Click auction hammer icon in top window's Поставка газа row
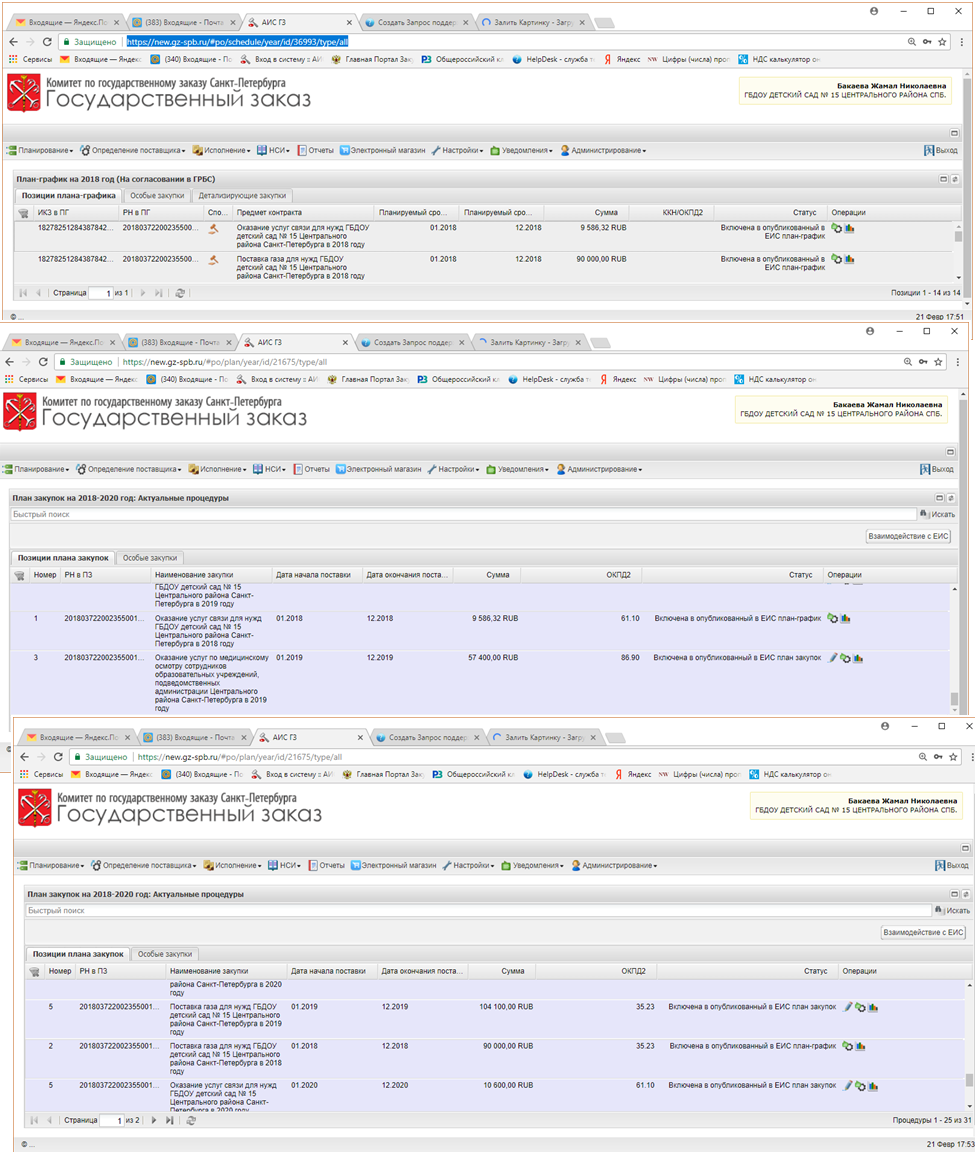 point(213,260)
